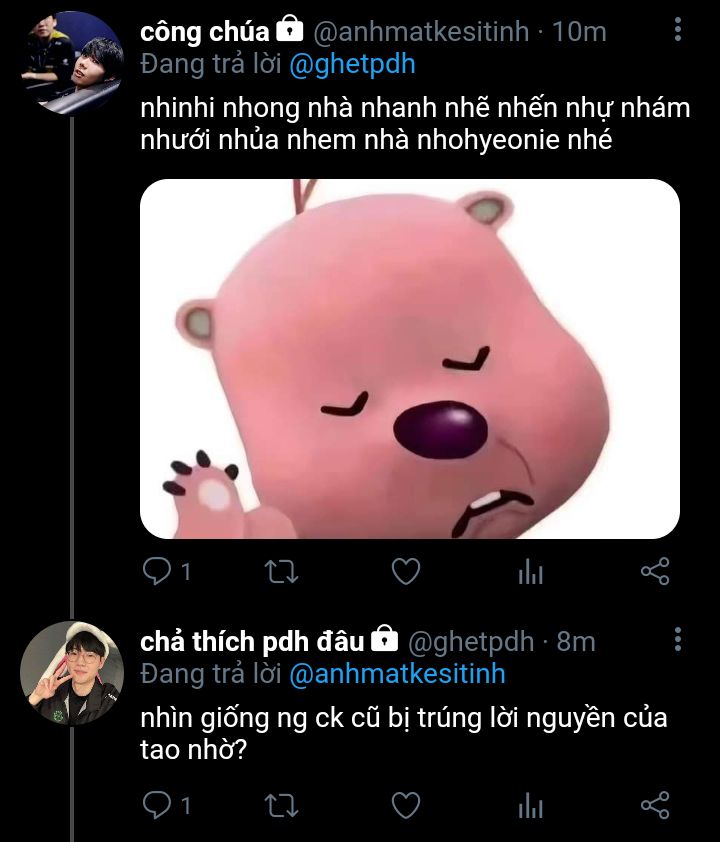The width and height of the screenshot is (720, 842).
Task: Open the pink Loopy image attachment
Action: (x=410, y=359)
